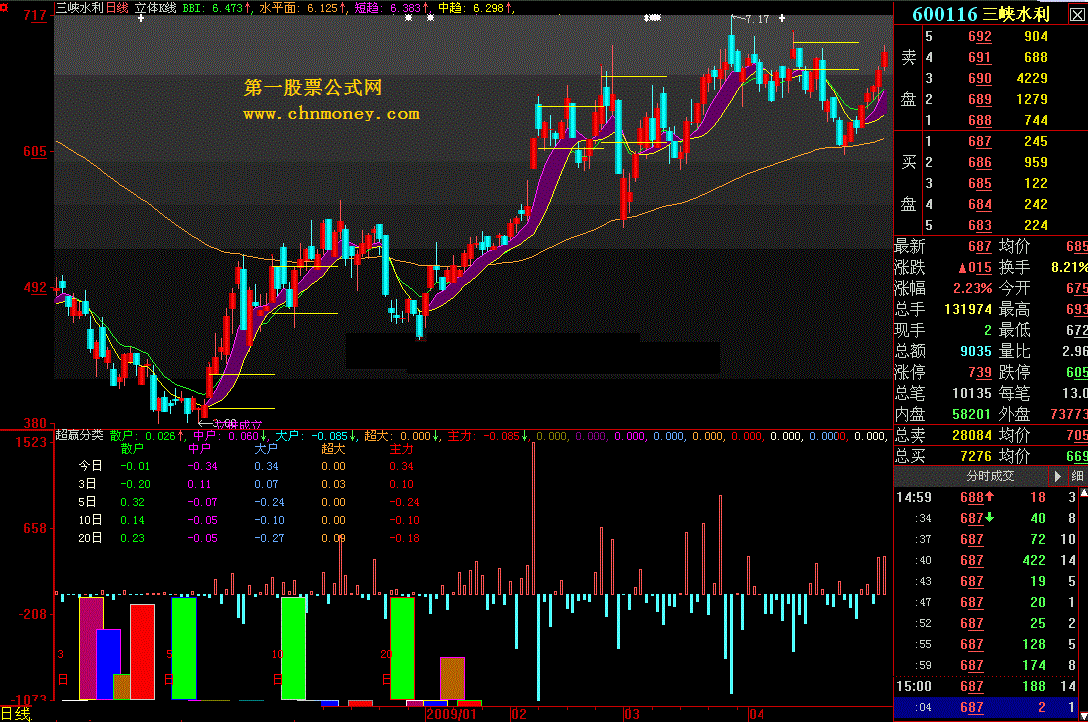
Task: Close the 600116 quote side panel
Action: tap(1078, 15)
